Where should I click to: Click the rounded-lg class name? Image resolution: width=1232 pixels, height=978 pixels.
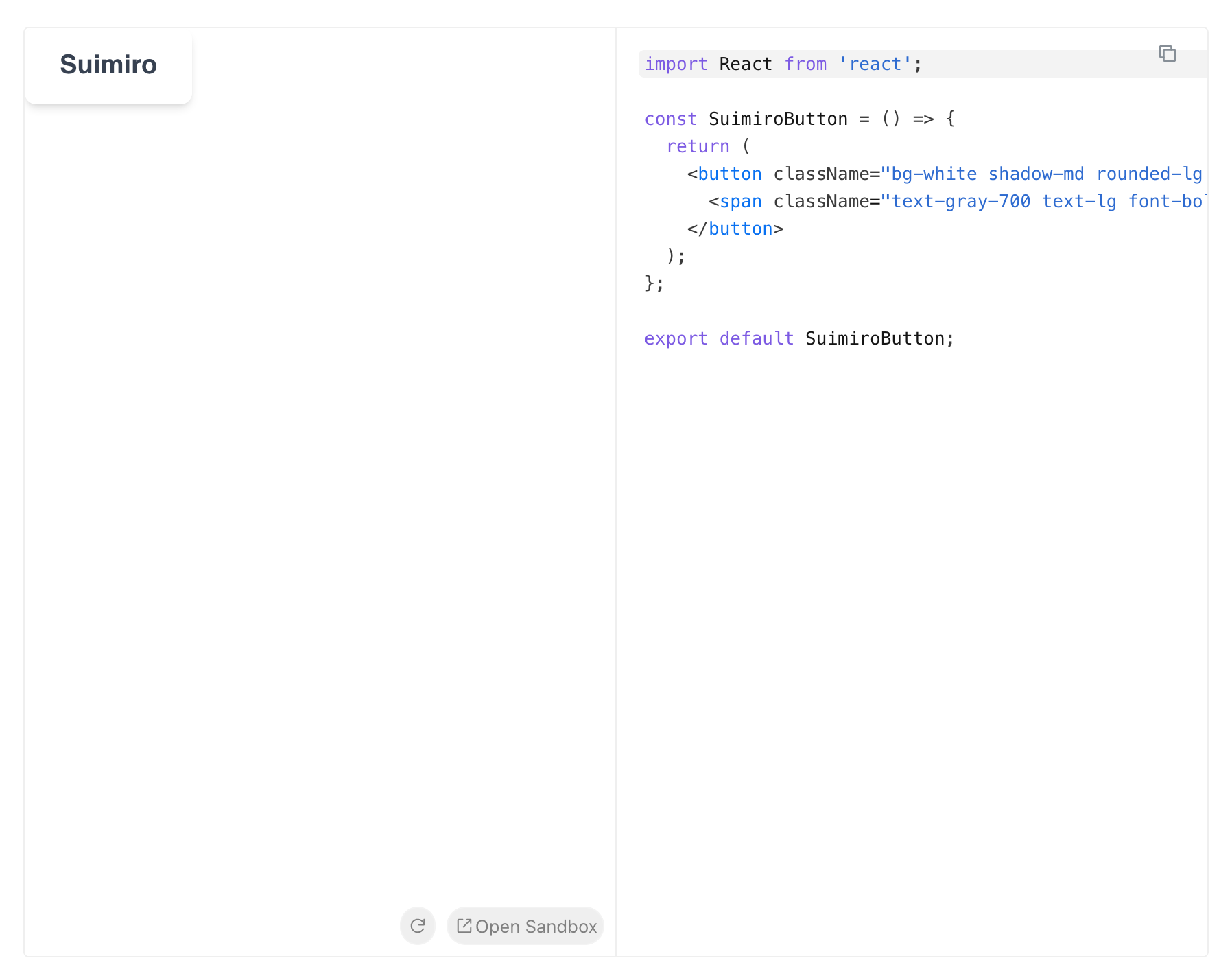coord(1149,174)
